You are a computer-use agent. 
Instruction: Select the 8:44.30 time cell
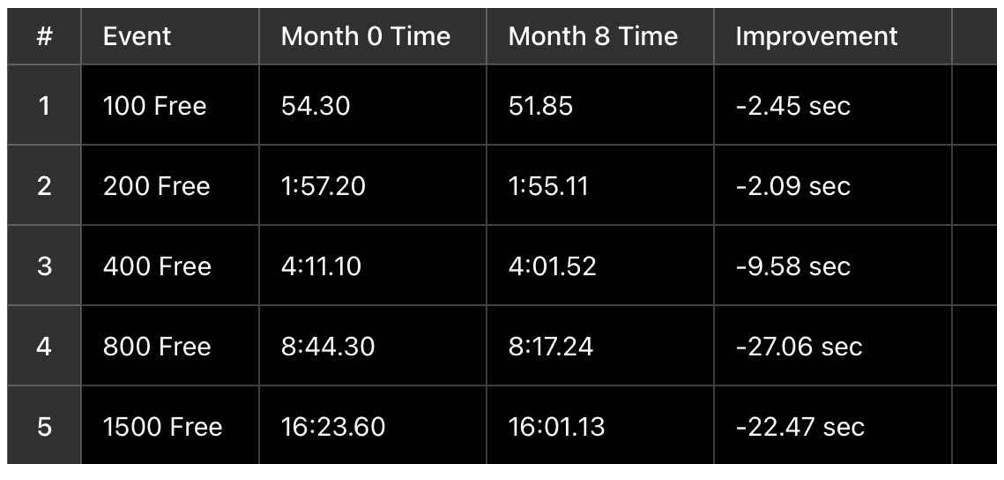coord(373,346)
